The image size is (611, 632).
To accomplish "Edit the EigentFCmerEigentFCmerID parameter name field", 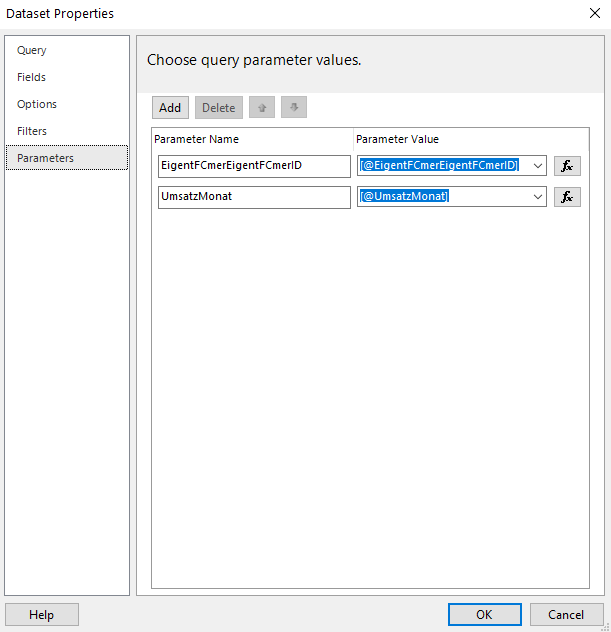I will (254, 166).
